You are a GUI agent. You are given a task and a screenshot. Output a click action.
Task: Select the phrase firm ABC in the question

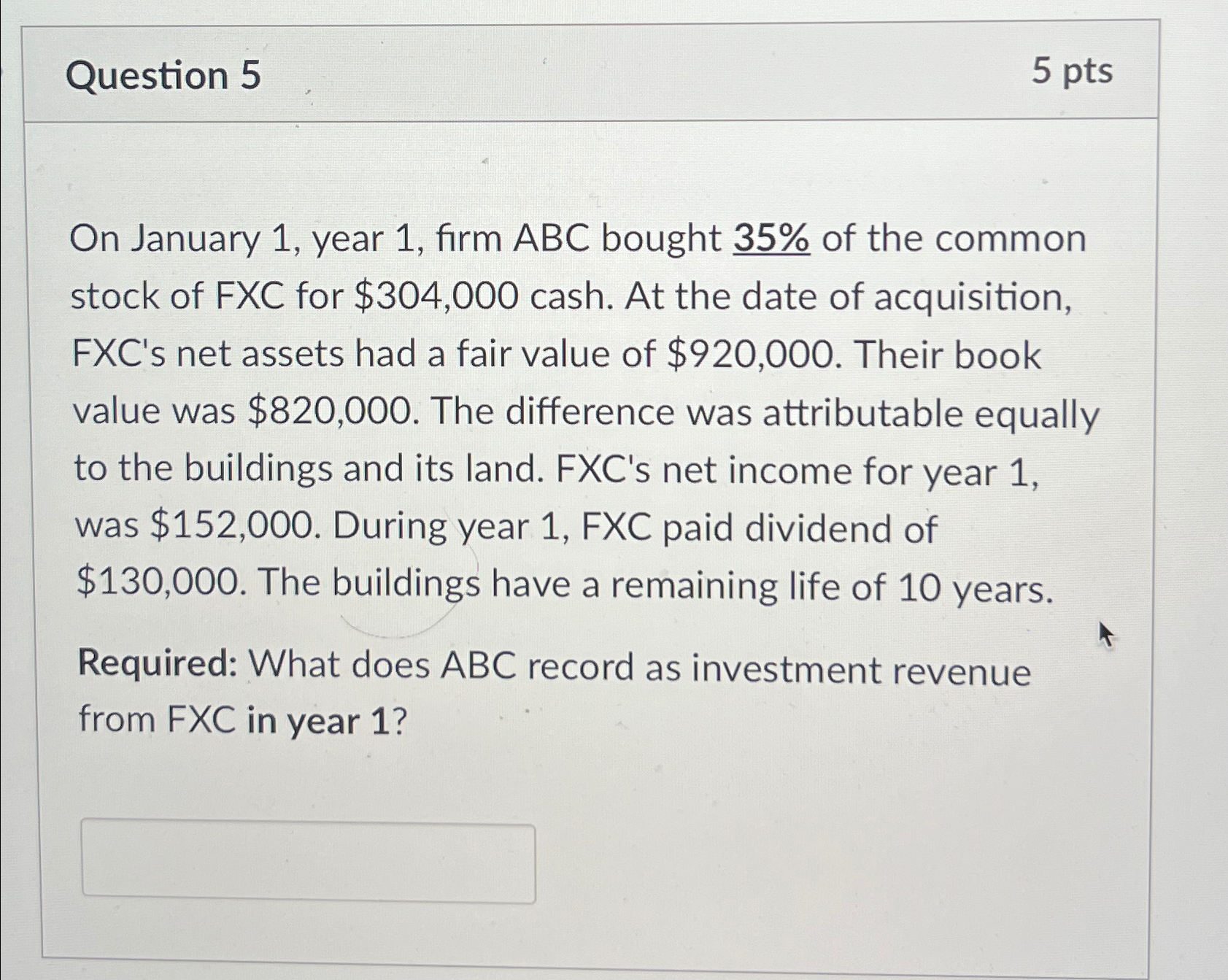(x=511, y=237)
